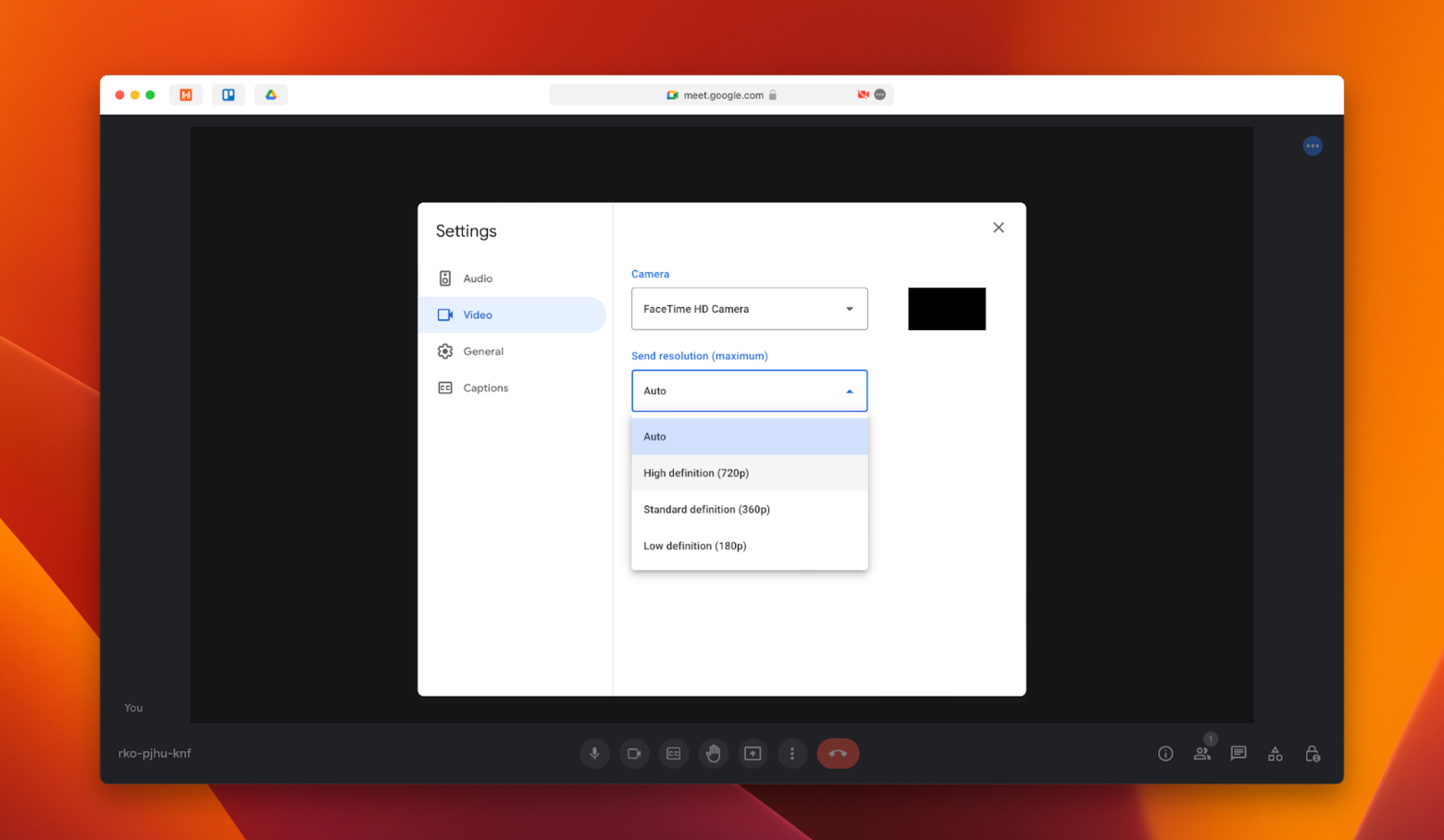Collapse the Send resolution Auto dropdown
The width and height of the screenshot is (1444, 840).
(x=749, y=391)
